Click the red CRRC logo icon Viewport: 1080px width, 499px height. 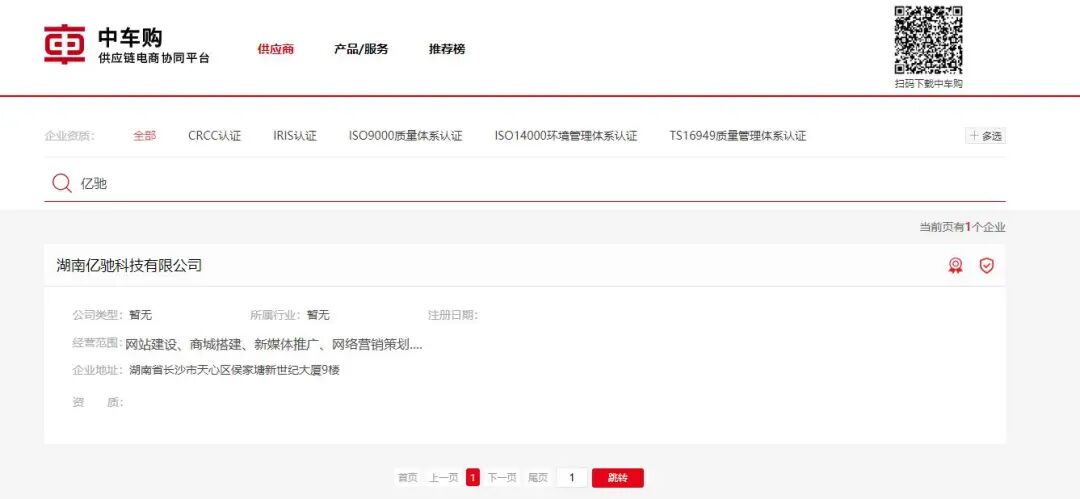[65, 45]
